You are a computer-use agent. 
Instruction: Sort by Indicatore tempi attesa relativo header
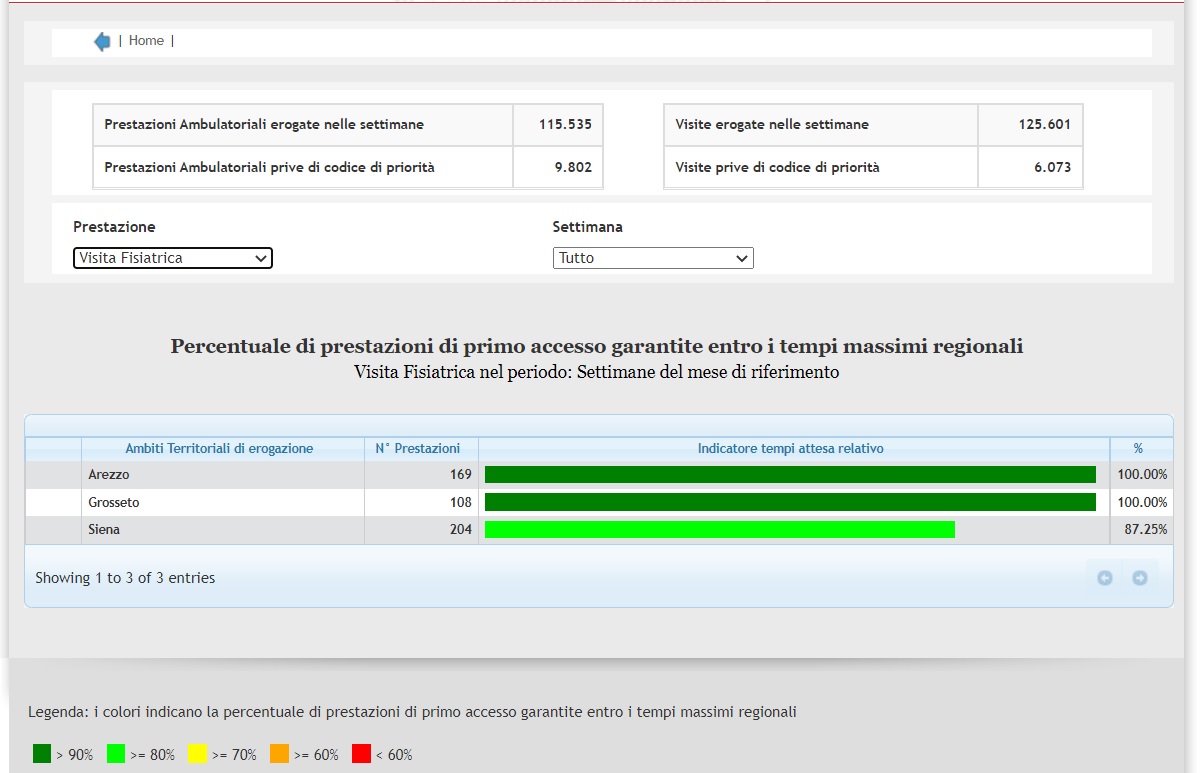(x=790, y=449)
